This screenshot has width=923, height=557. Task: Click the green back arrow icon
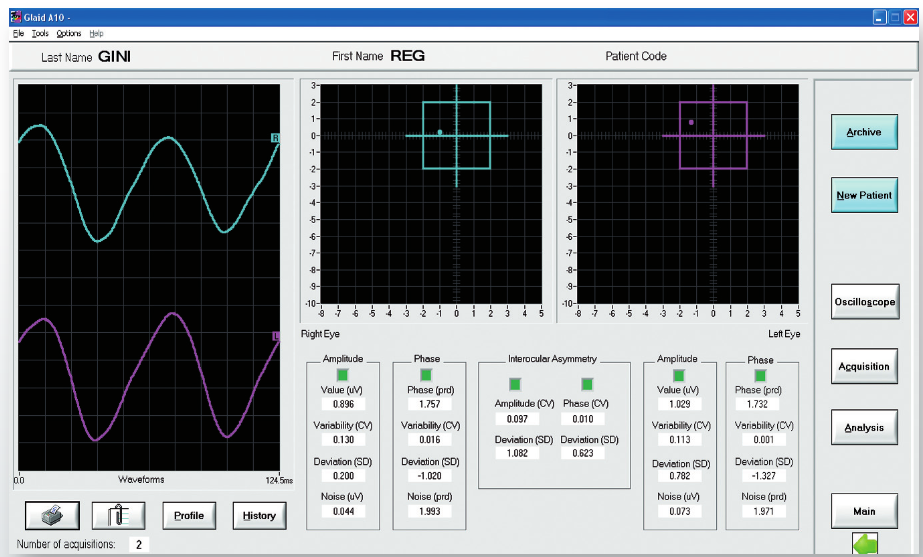pos(865,543)
